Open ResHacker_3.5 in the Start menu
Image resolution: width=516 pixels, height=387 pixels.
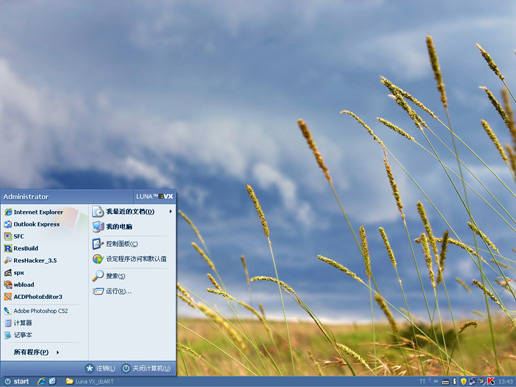coord(31,260)
